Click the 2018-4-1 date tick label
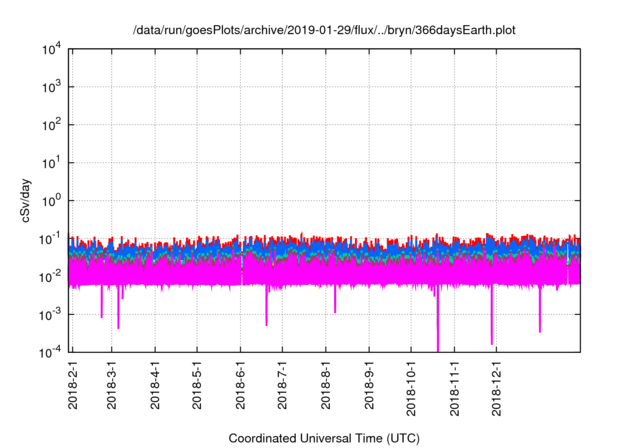640x448 pixels. [156, 388]
